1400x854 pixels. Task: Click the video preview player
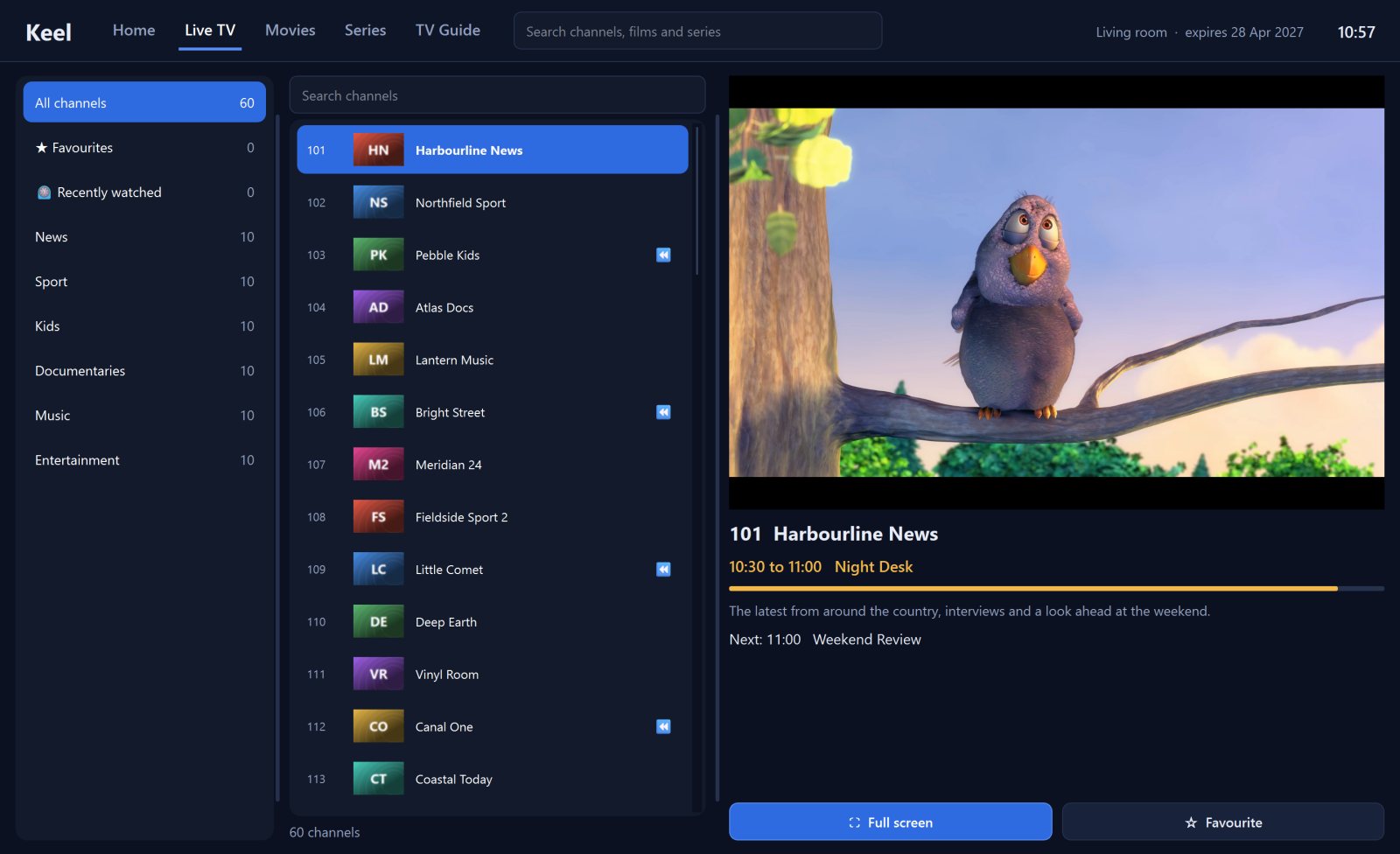click(1056, 292)
